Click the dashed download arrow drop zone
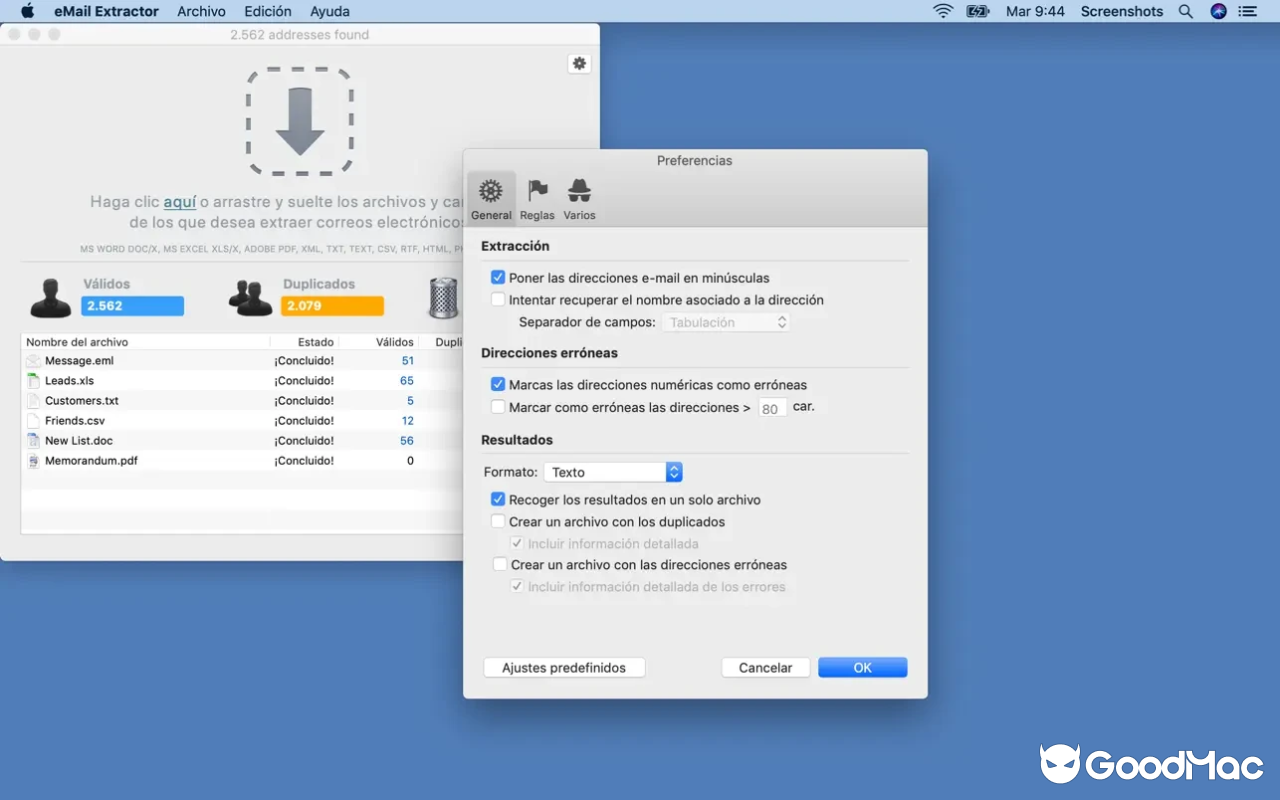This screenshot has height=800, width=1280. 299,120
